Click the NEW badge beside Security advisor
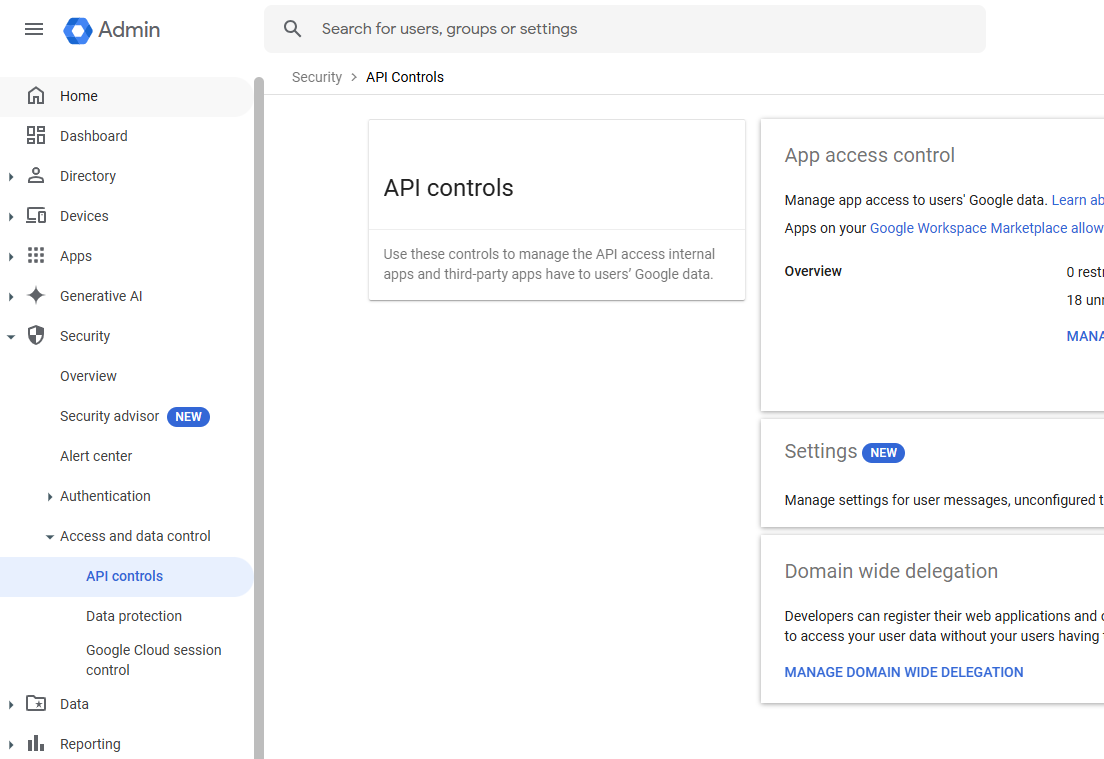This screenshot has width=1104, height=759. 188,417
